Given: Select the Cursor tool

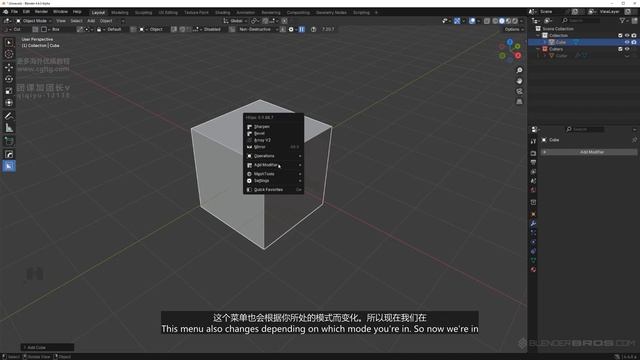Looking at the screenshot, I should point(9,54).
